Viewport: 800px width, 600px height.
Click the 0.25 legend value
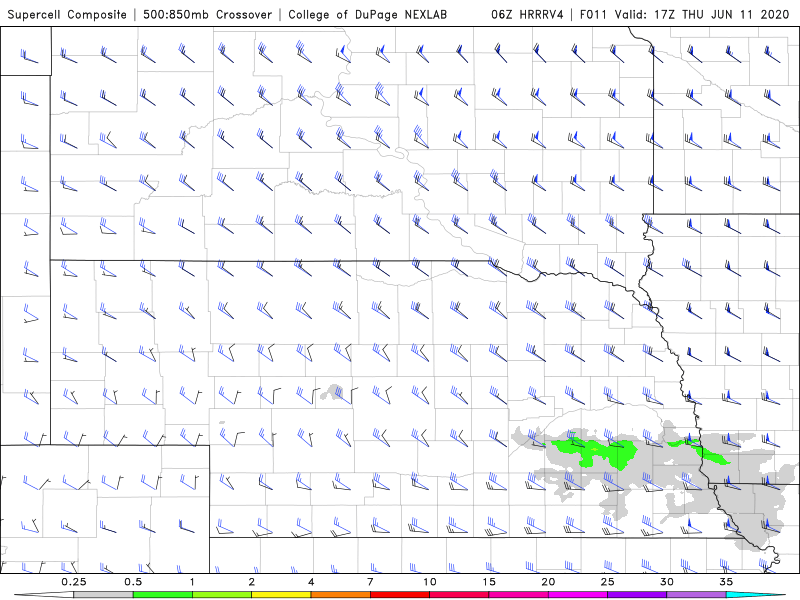(x=73, y=582)
